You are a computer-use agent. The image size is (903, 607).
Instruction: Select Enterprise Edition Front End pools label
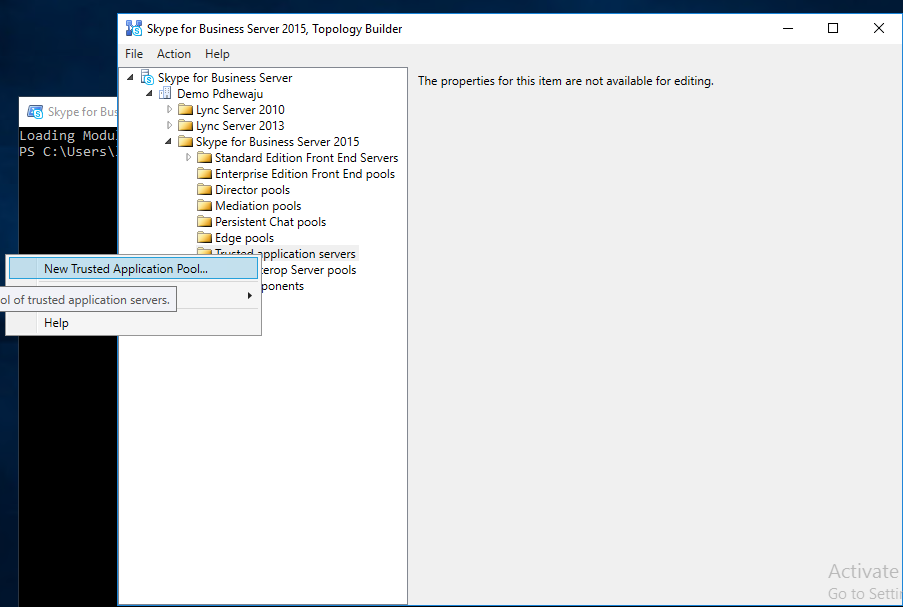click(x=305, y=174)
